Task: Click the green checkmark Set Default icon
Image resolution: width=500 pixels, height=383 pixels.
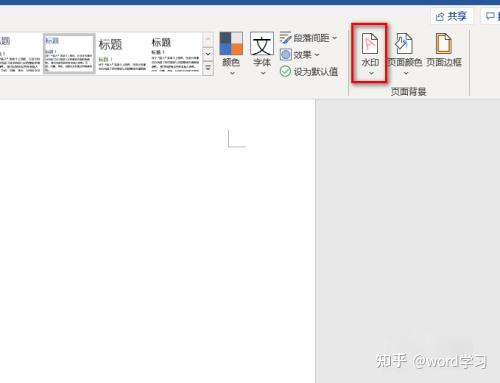Action: pyautogui.click(x=285, y=71)
